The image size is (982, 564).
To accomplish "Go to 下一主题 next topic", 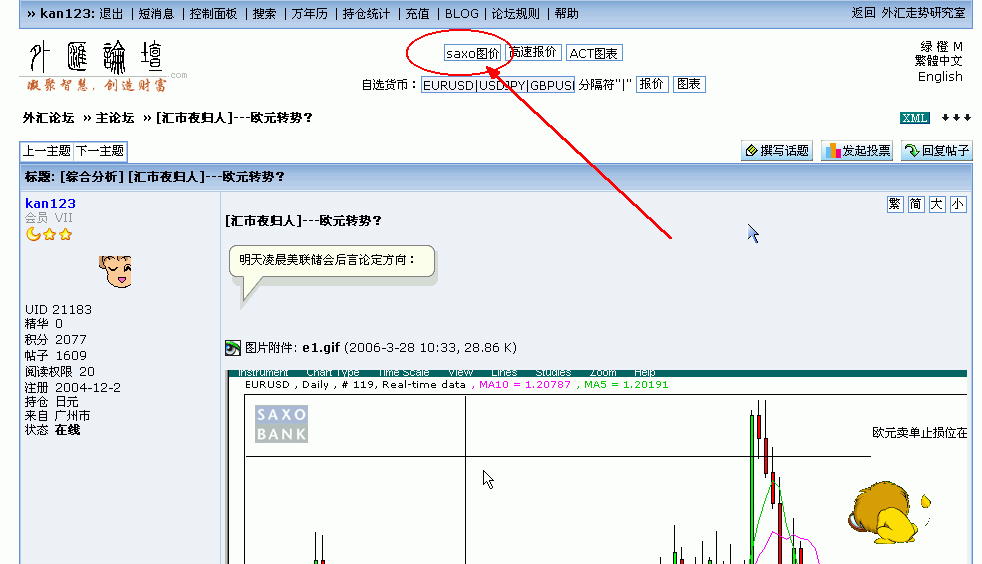I will click(100, 151).
